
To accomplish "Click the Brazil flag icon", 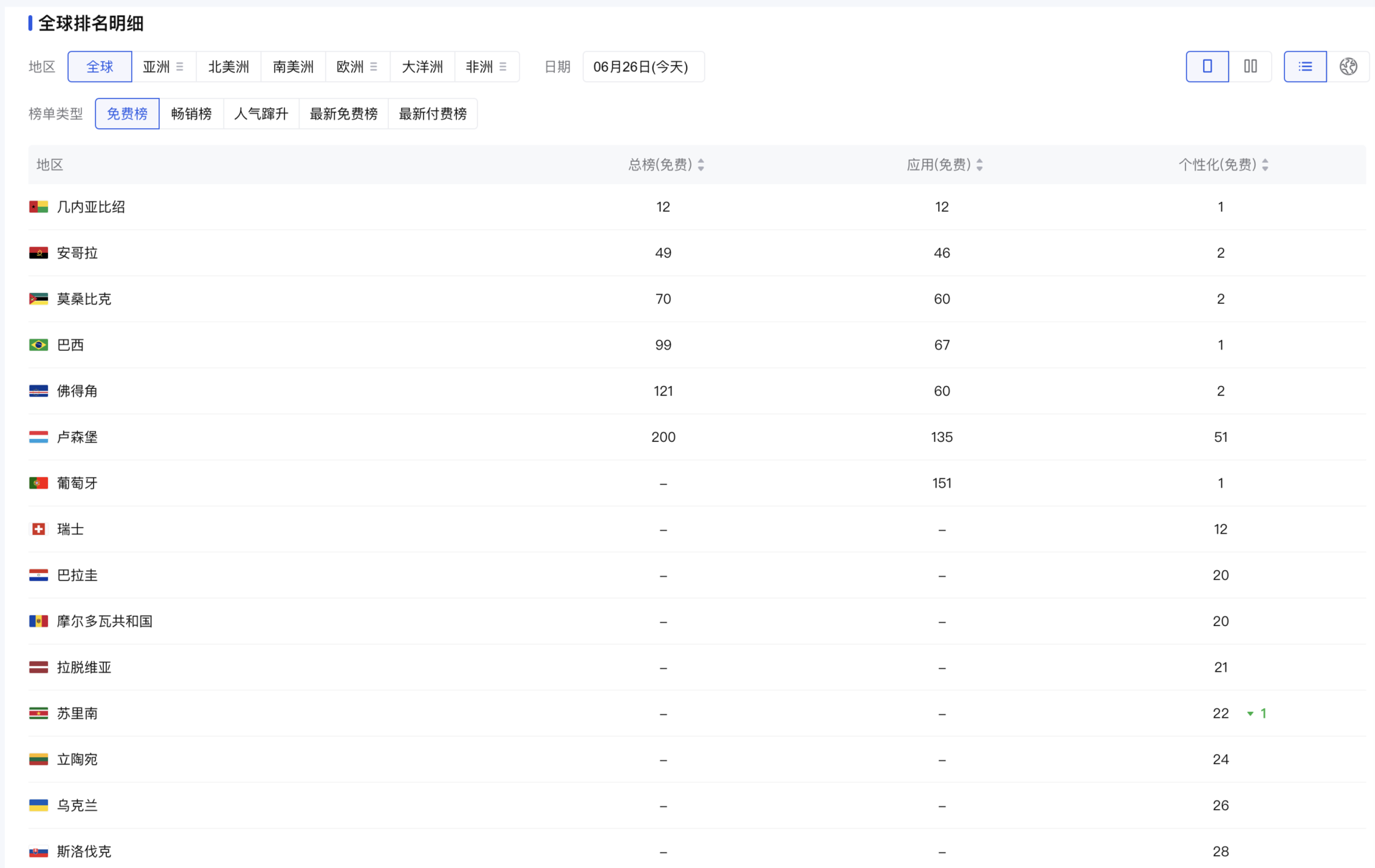I will [38, 345].
